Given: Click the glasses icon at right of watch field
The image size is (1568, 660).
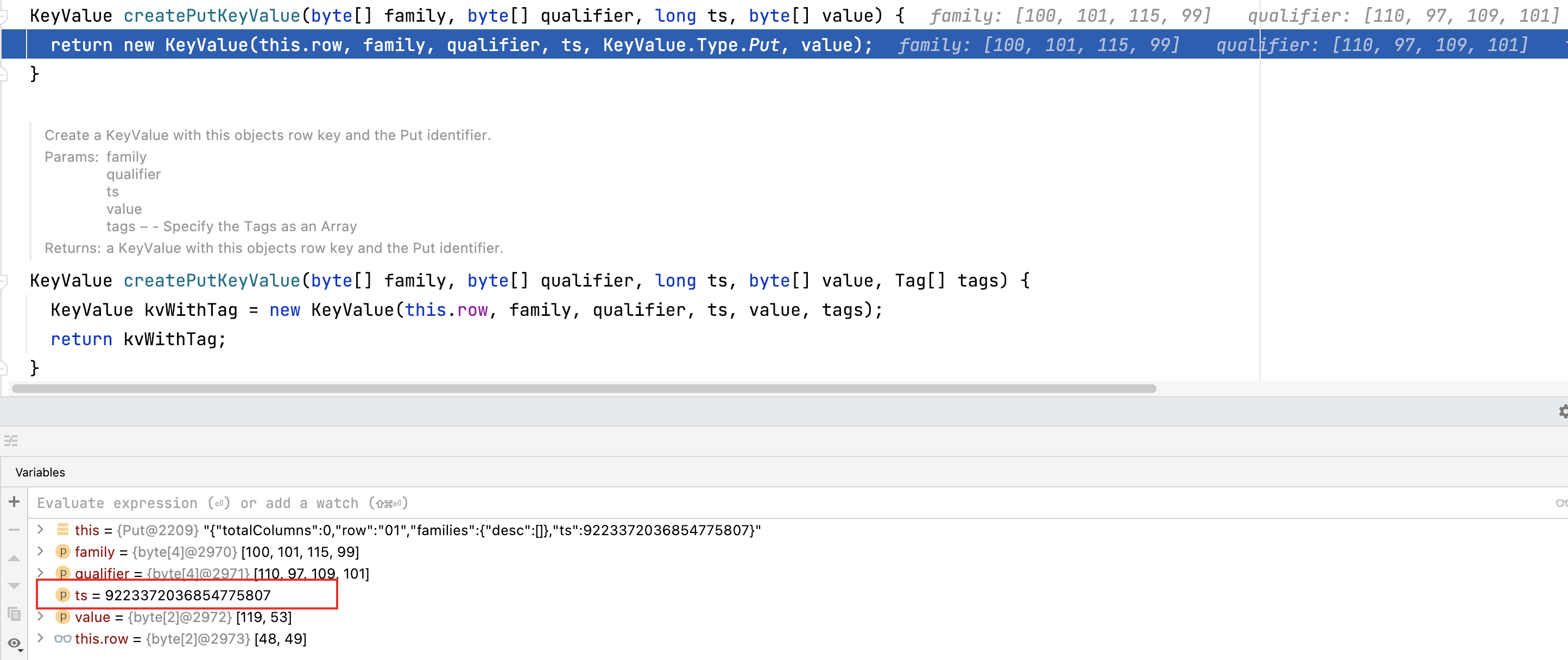Looking at the screenshot, I should pos(1561,503).
